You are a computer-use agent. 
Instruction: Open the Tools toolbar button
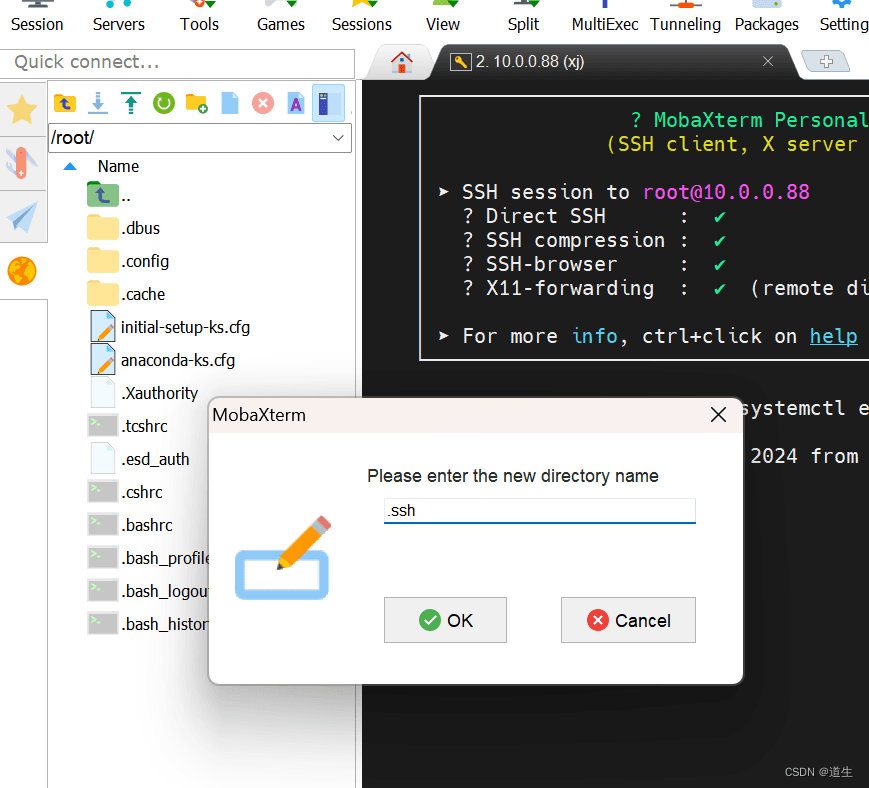(200, 18)
